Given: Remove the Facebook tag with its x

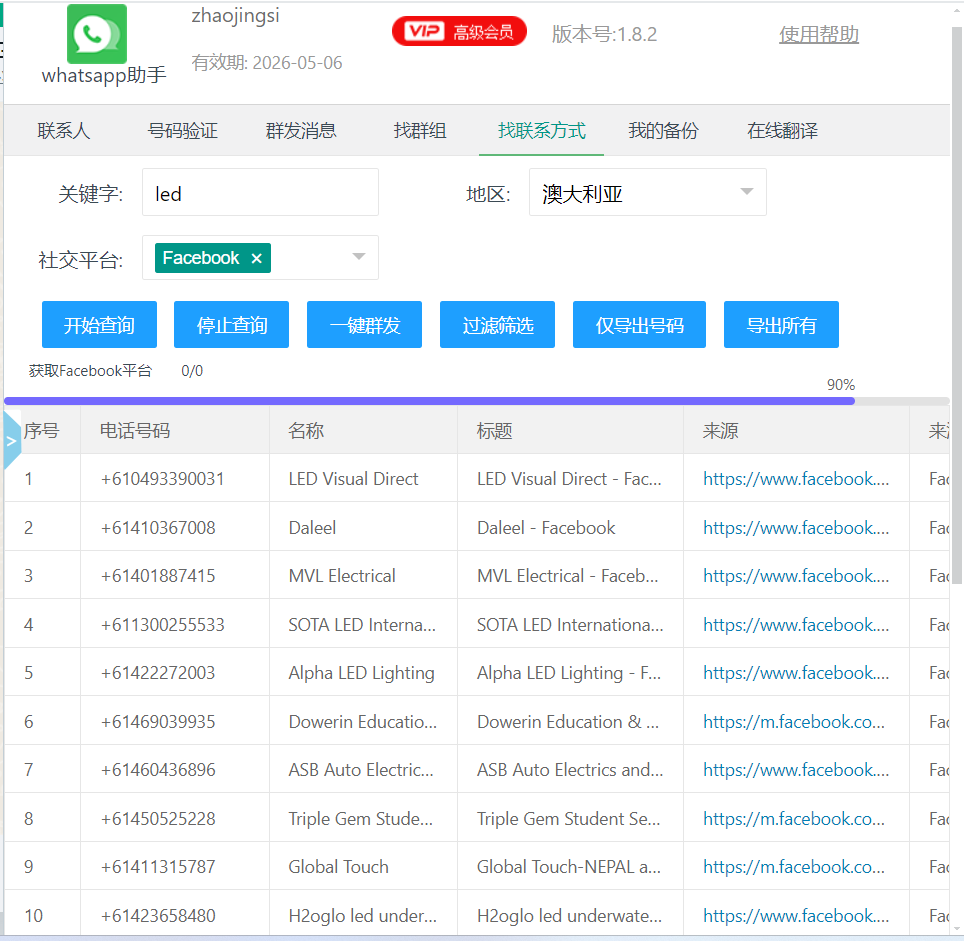Looking at the screenshot, I should [256, 259].
